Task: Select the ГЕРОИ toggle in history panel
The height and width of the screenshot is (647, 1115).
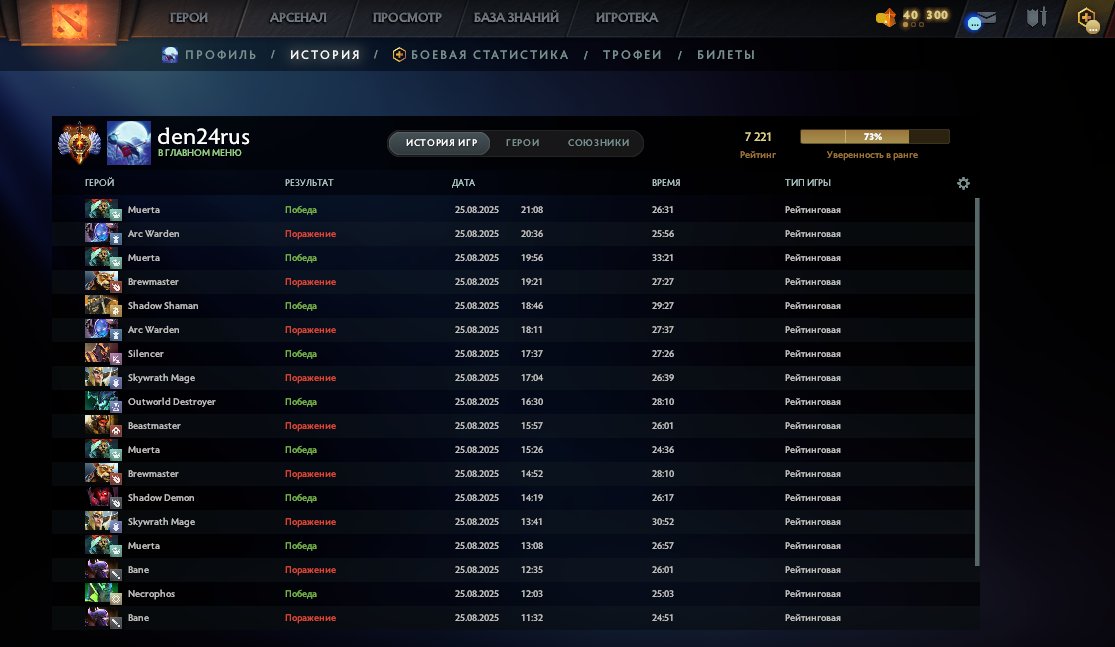Action: point(523,143)
